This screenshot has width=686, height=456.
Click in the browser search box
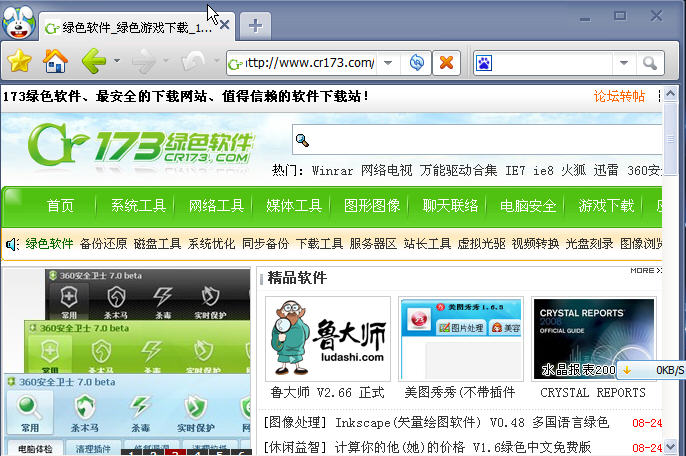click(x=552, y=63)
